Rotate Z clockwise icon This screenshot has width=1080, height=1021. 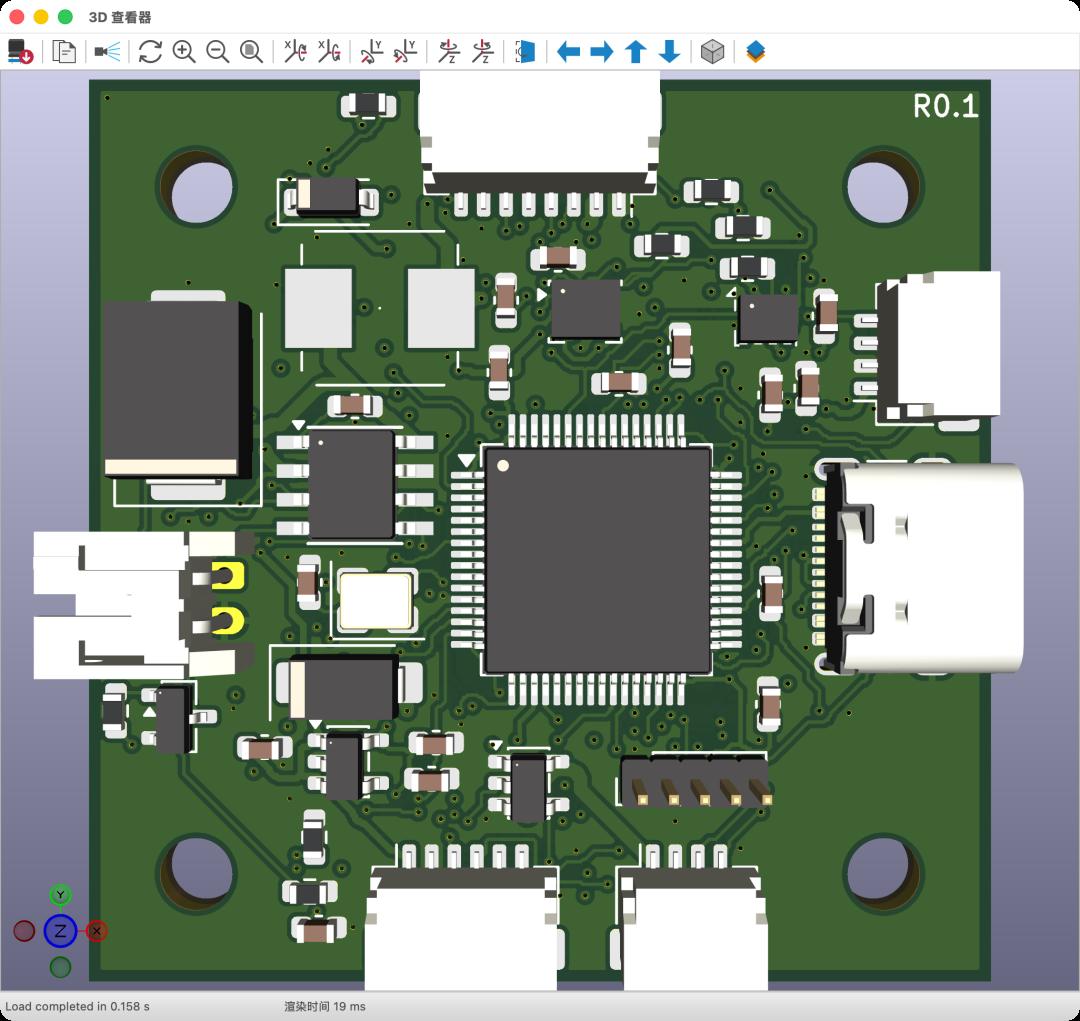pos(449,52)
